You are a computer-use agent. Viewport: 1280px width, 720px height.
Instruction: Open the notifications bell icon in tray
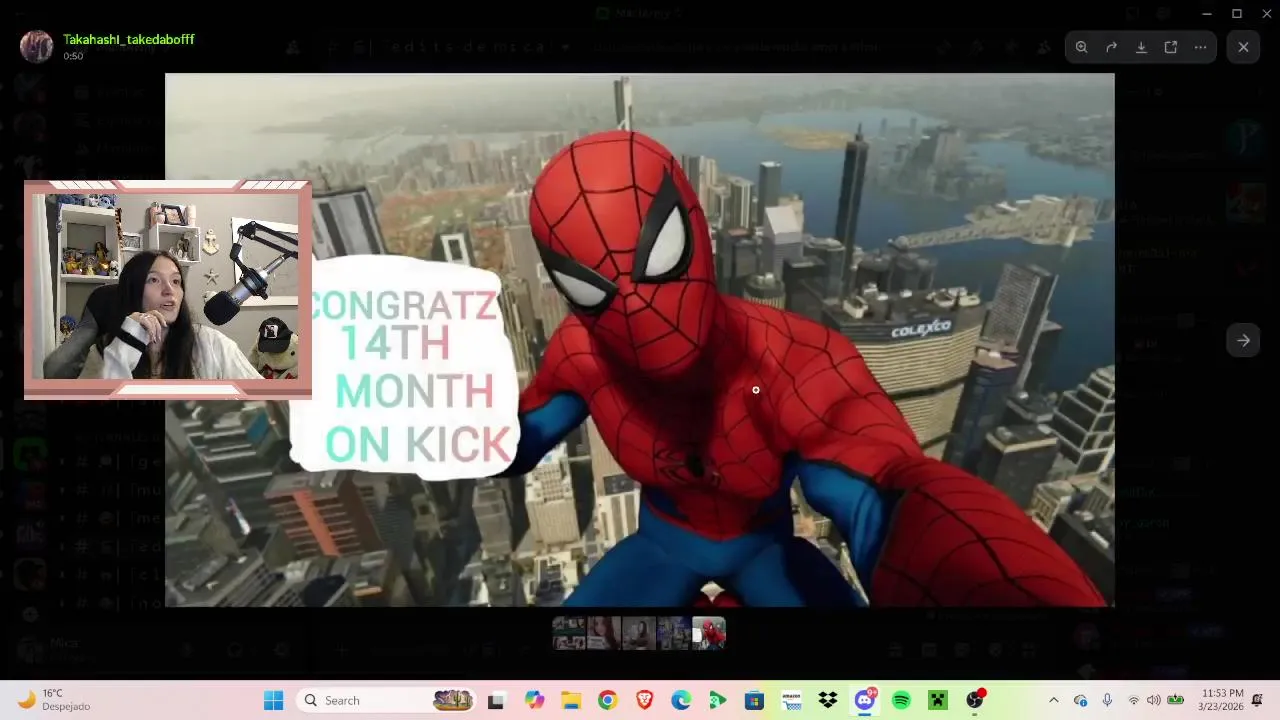click(x=1258, y=700)
